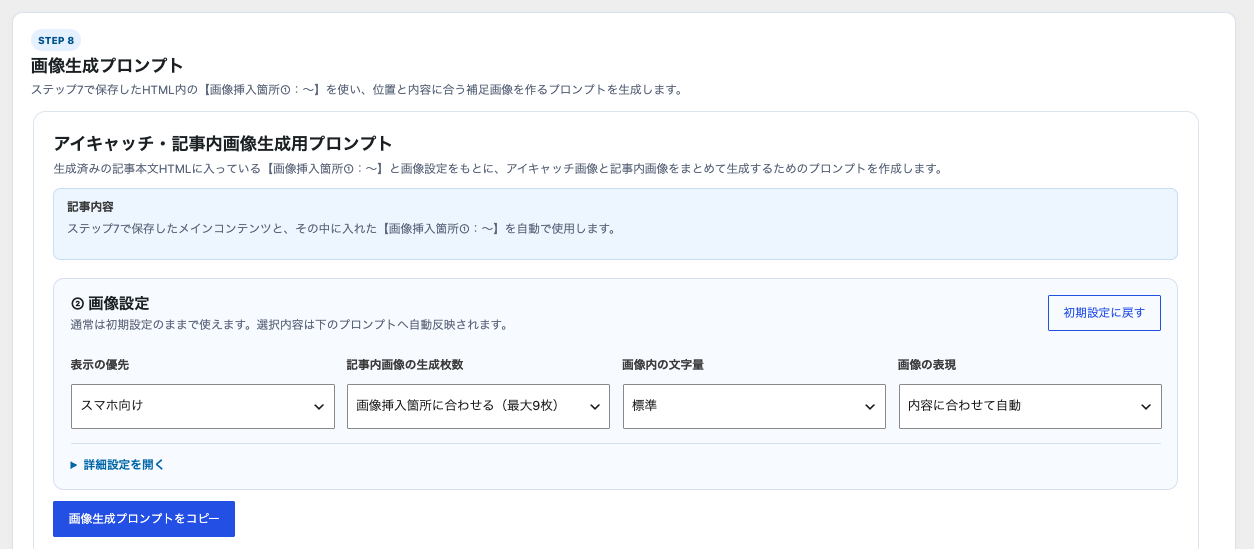Open the 画像内の文字量 dropdown showing 標準

(x=754, y=406)
